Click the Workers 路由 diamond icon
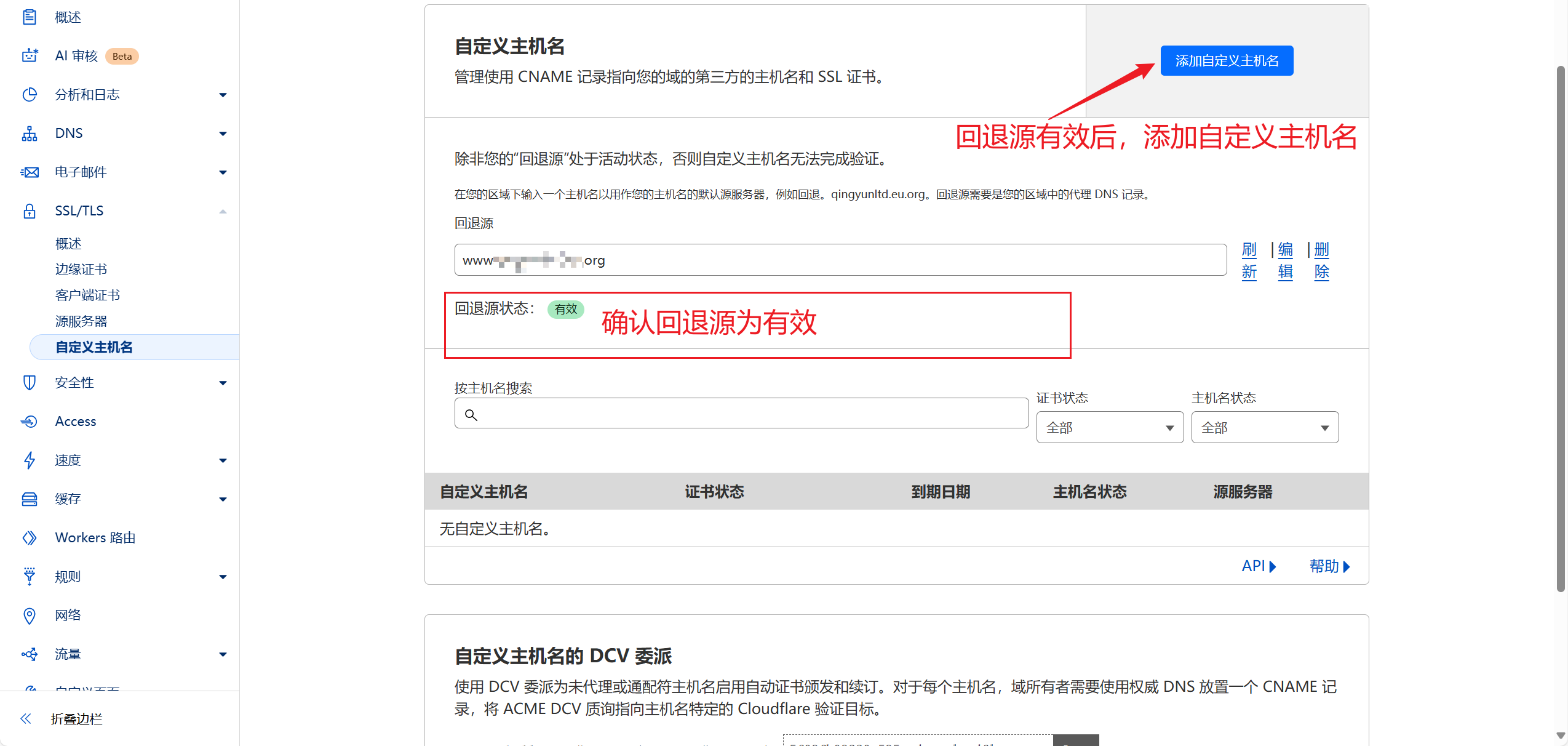1568x746 pixels. (29, 538)
